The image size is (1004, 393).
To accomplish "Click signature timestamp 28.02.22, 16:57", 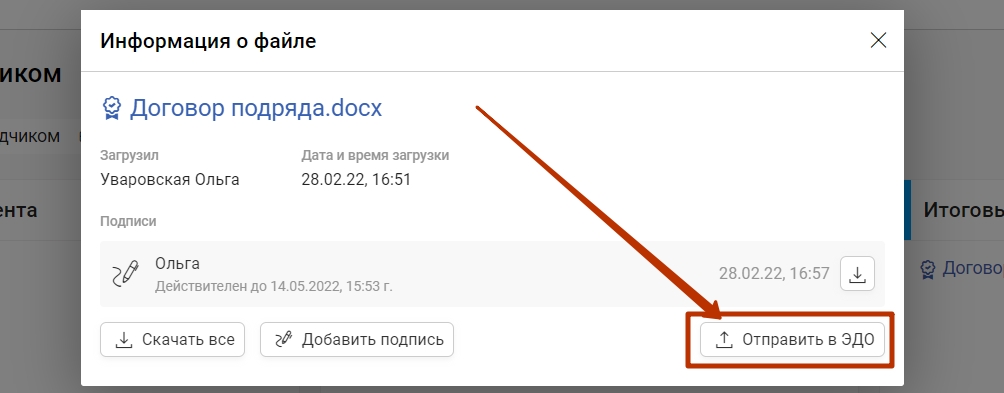I will (773, 274).
